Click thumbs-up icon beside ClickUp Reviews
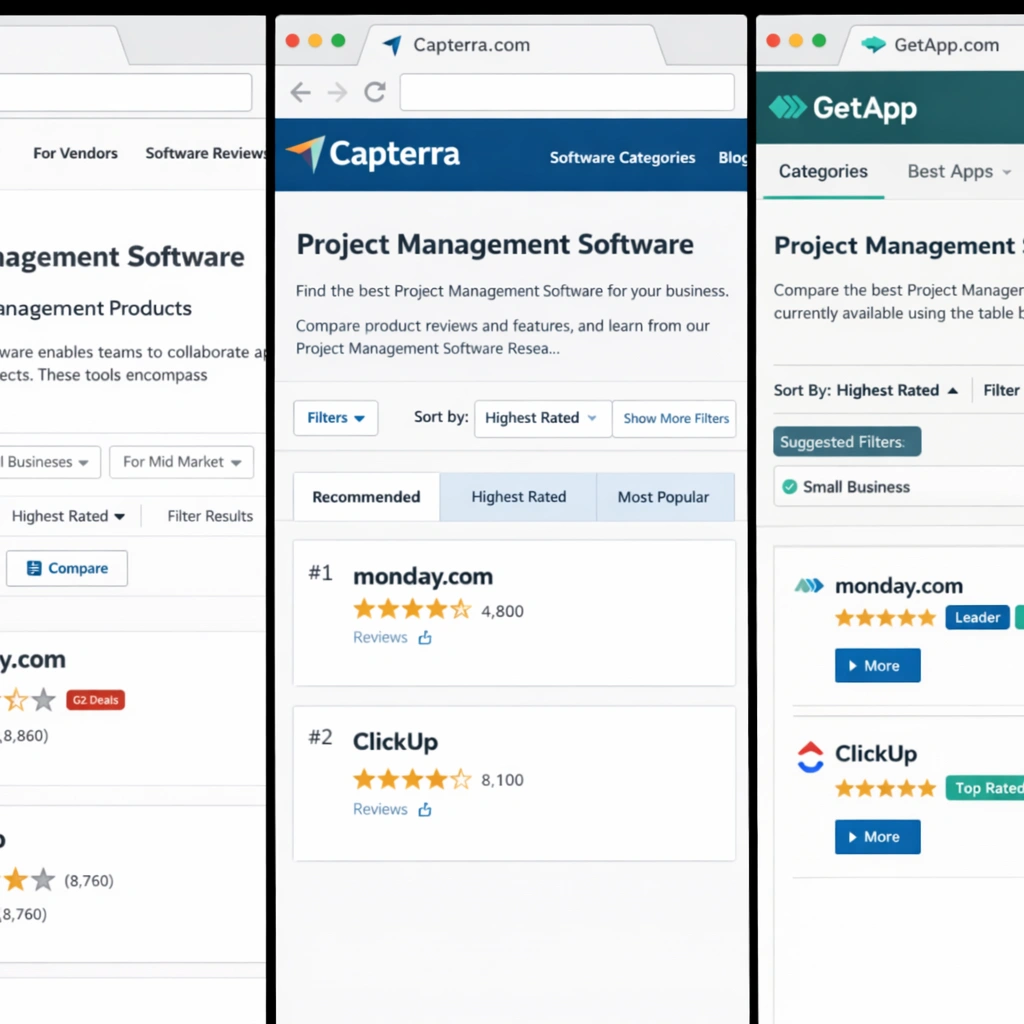Viewport: 1024px width, 1024px height. pyautogui.click(x=425, y=810)
